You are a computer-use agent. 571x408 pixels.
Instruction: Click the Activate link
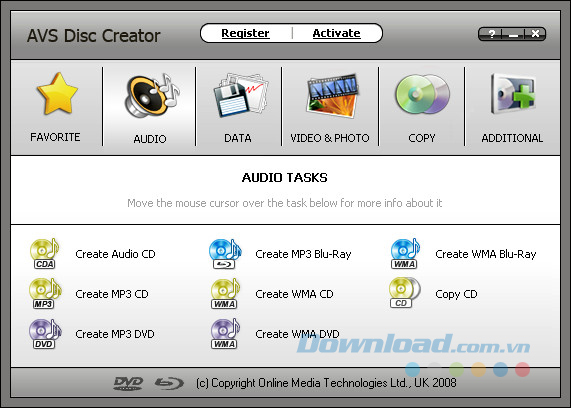click(336, 33)
